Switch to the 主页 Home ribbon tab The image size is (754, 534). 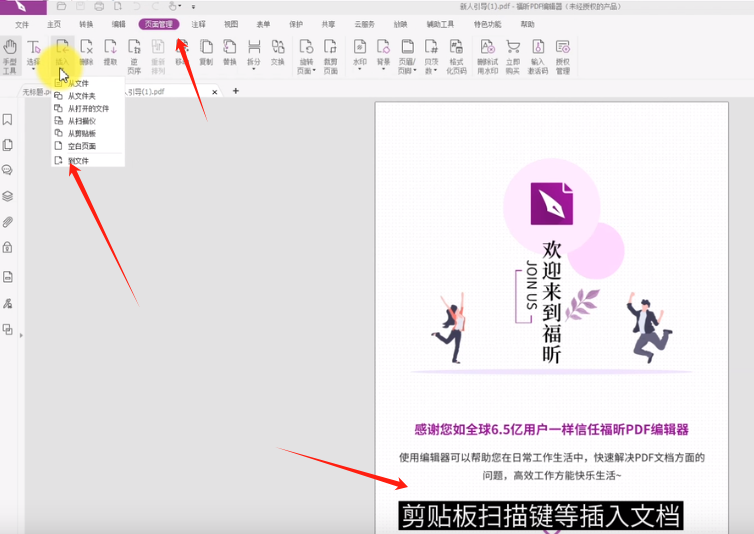(54, 24)
